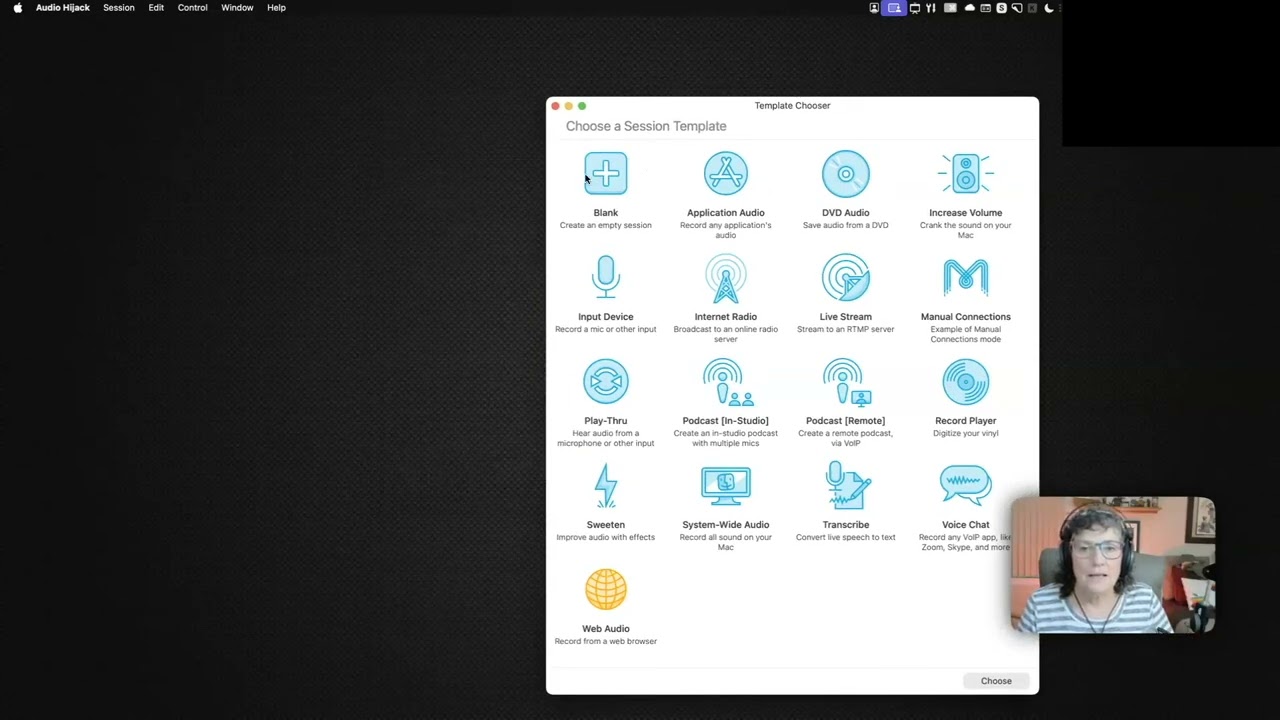Click the crescent moon icon in the menu bar
The height and width of the screenshot is (720, 1280).
1049,8
